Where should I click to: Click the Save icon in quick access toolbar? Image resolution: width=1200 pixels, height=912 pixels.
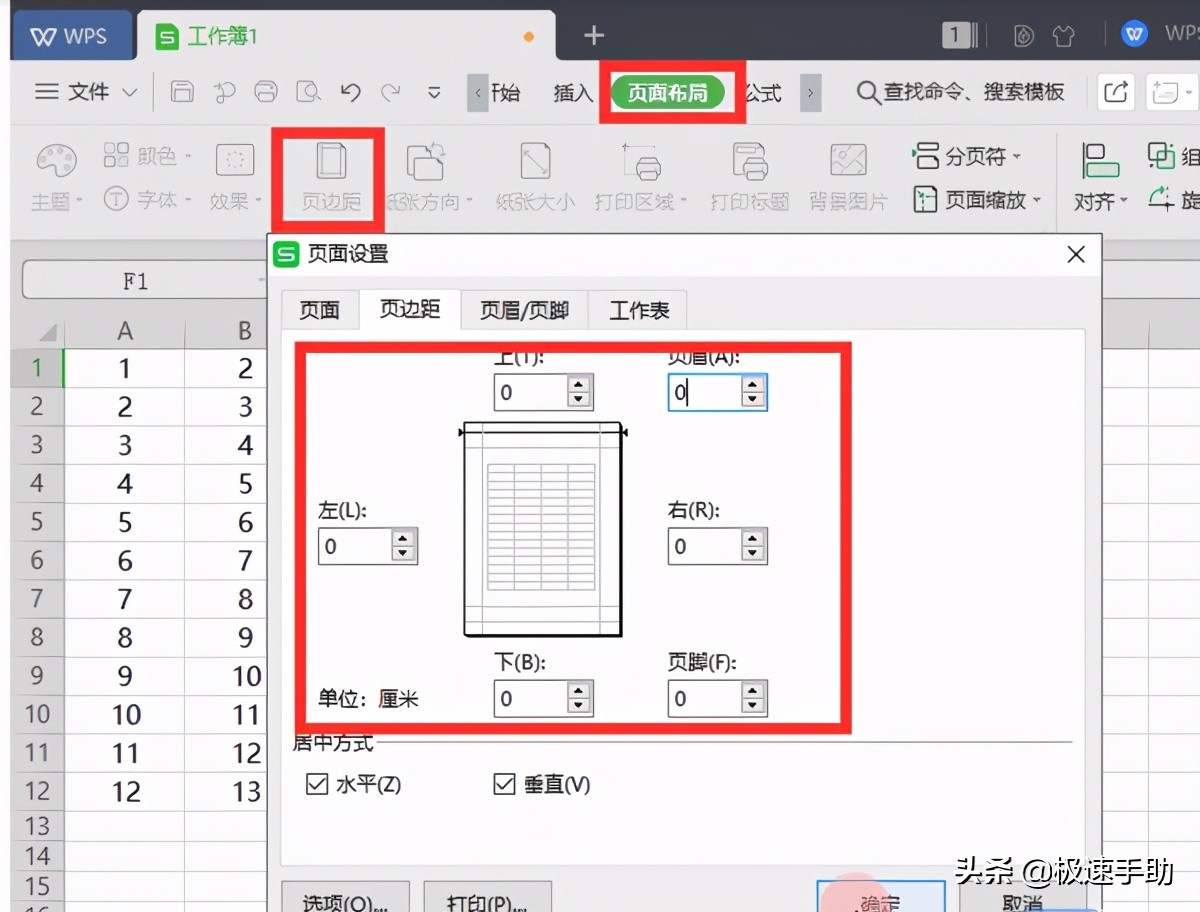coord(182,92)
